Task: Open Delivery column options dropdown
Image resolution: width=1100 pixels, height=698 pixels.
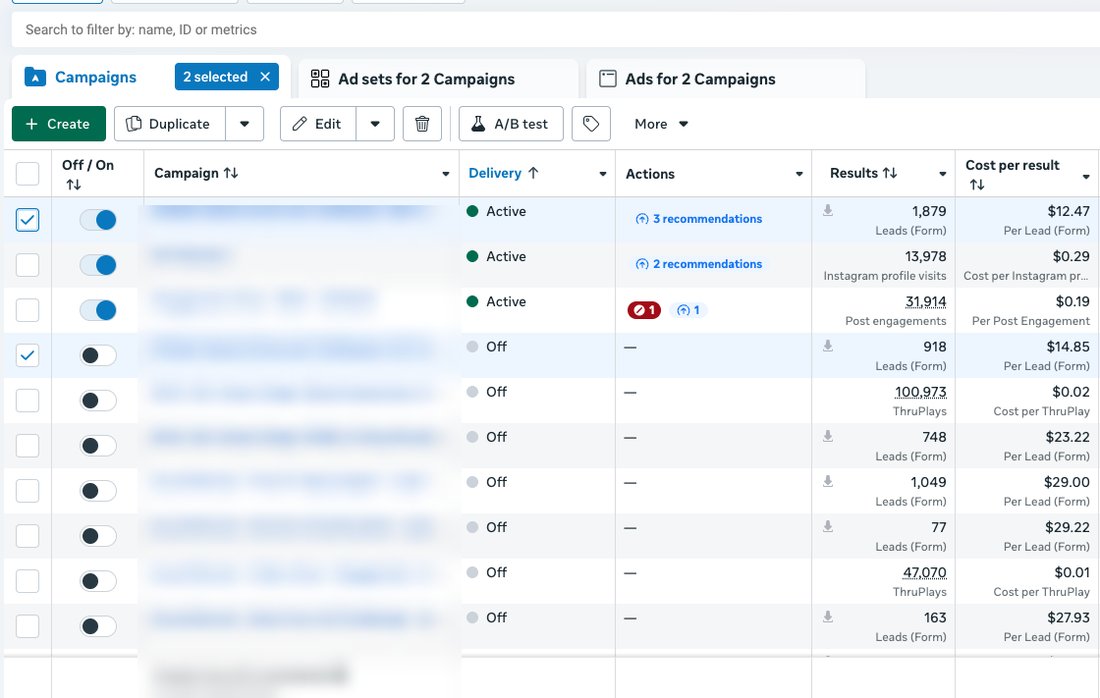Action: point(603,174)
